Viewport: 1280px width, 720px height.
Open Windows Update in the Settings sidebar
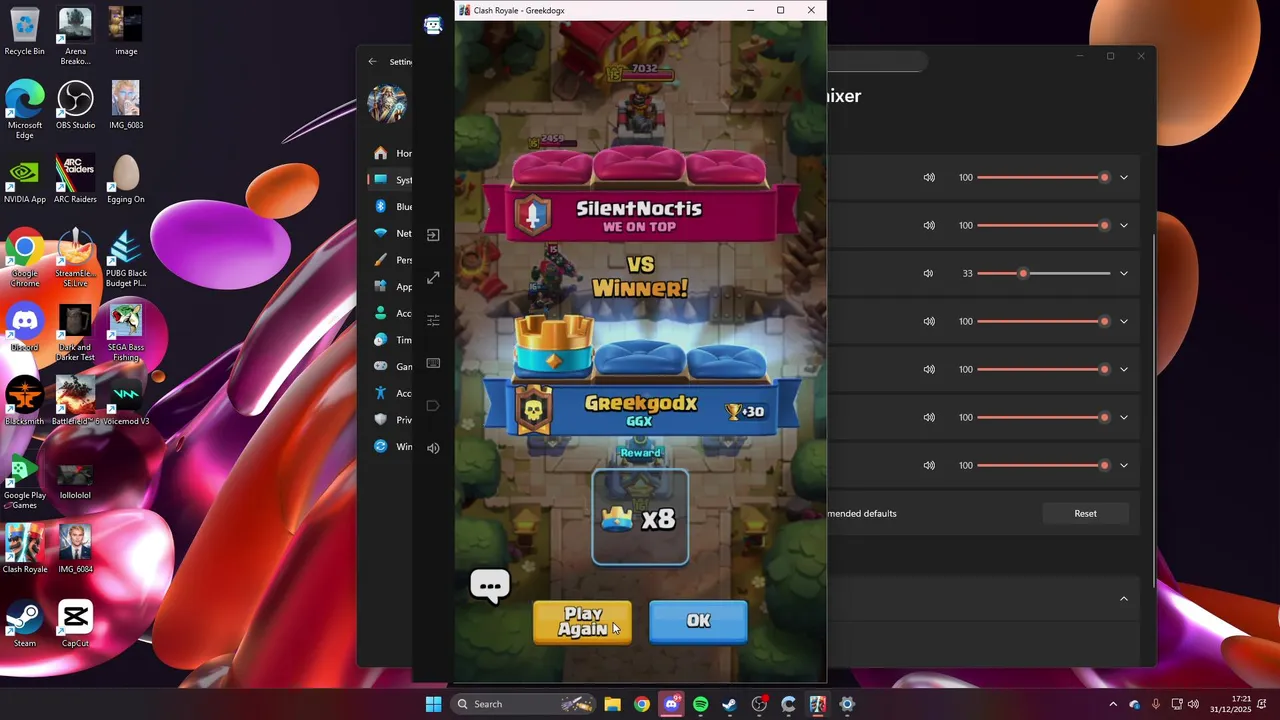coord(391,446)
